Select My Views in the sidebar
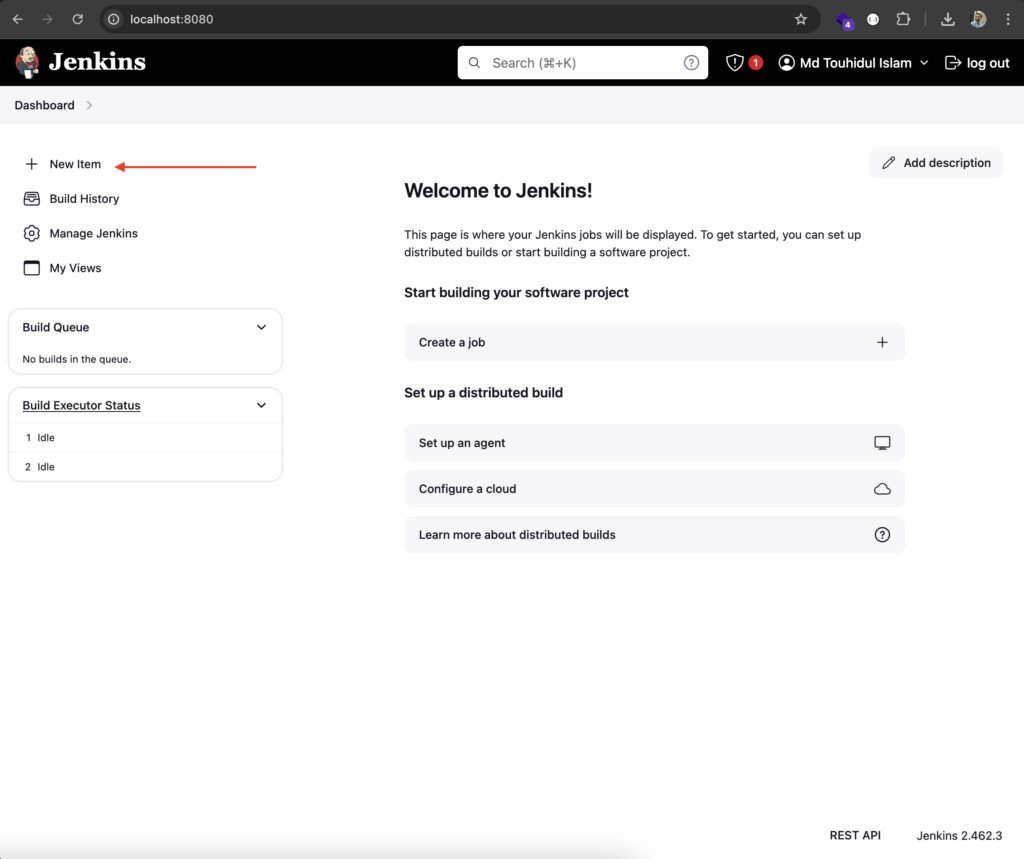 [75, 268]
